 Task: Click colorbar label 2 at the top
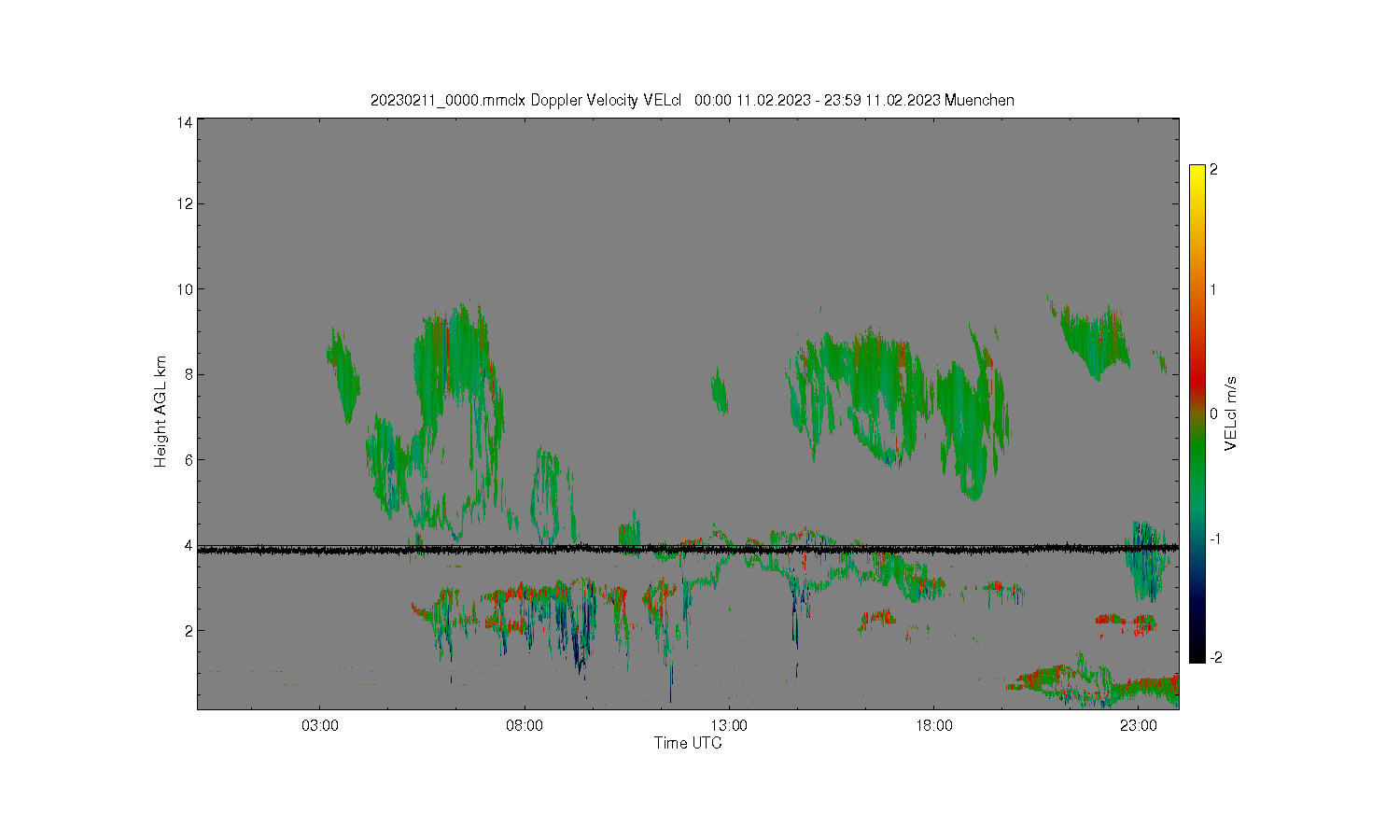[x=1213, y=170]
